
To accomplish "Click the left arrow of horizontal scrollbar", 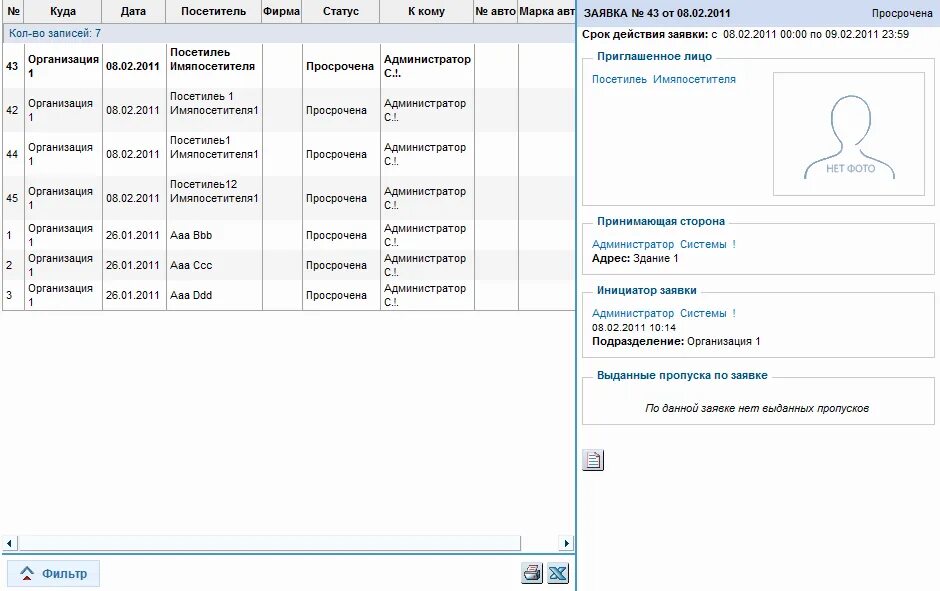I will [x=9, y=543].
